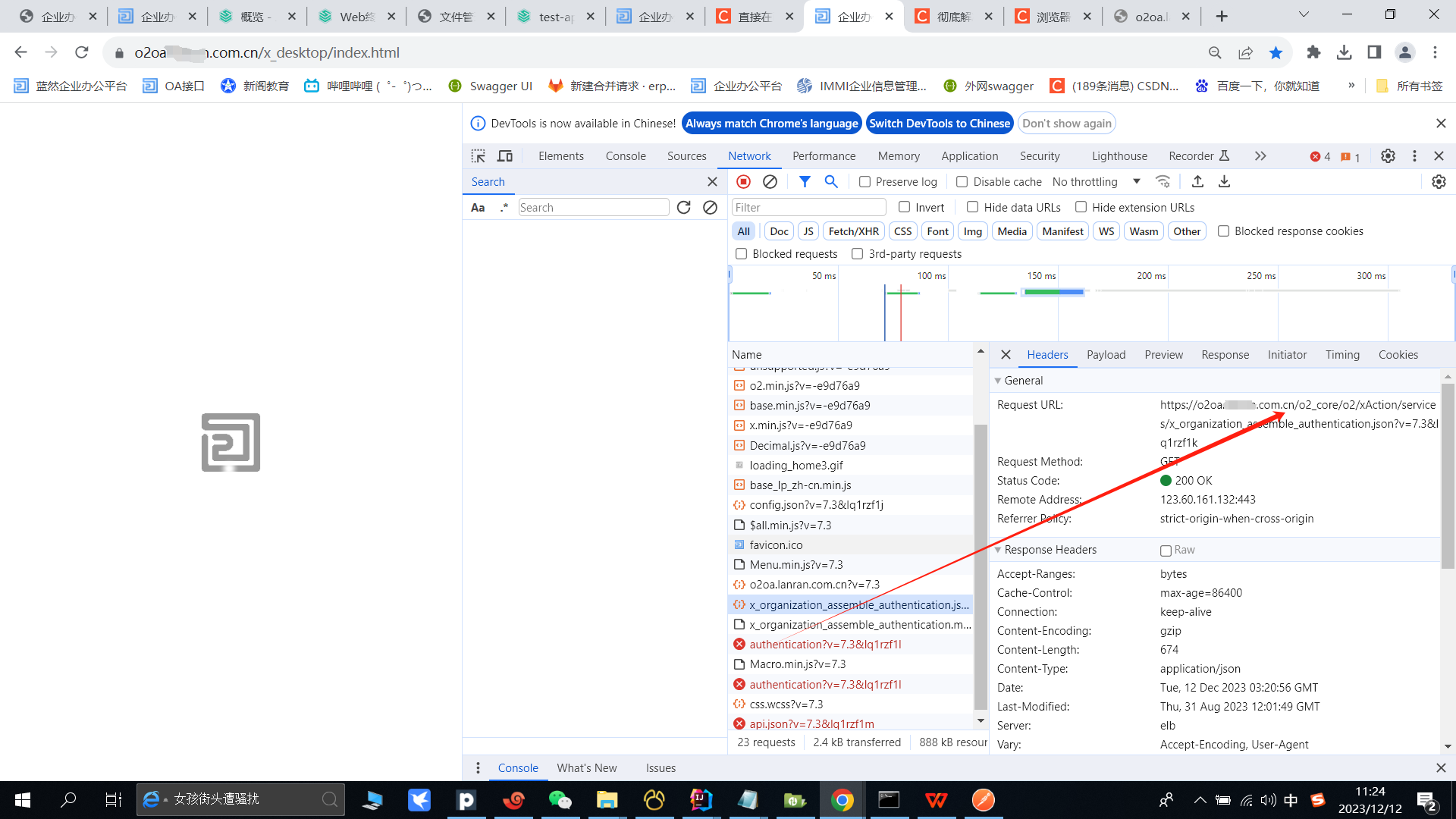Image resolution: width=1456 pixels, height=819 pixels.
Task: Select the Fetch/XHR filter button
Action: tap(853, 231)
